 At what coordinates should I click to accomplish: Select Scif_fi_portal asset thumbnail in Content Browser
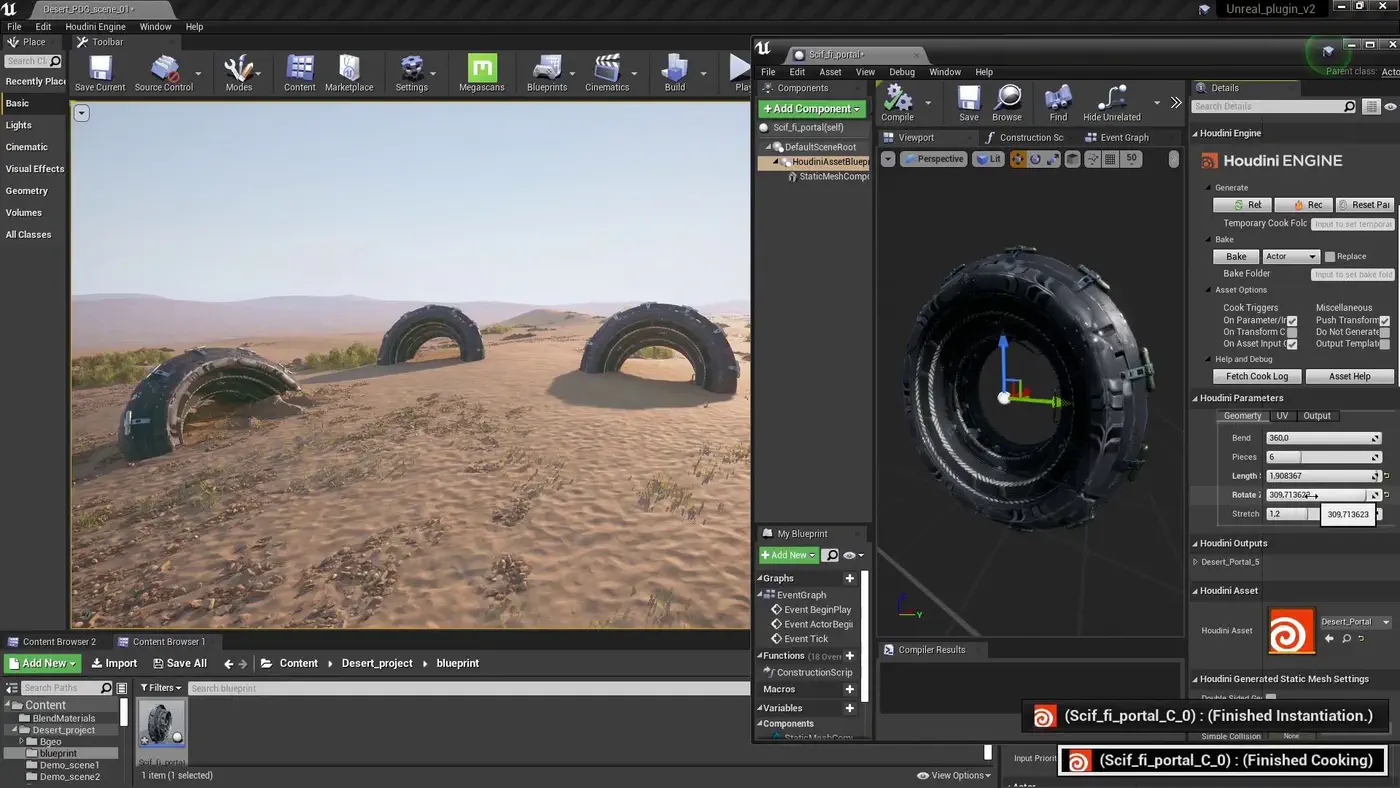pyautogui.click(x=161, y=726)
